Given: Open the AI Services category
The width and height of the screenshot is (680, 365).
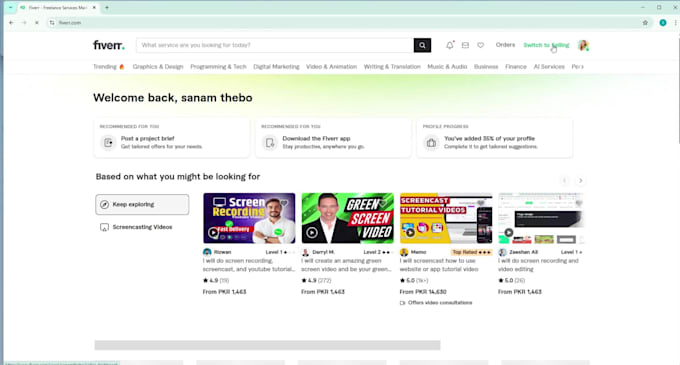Looking at the screenshot, I should coord(549,67).
